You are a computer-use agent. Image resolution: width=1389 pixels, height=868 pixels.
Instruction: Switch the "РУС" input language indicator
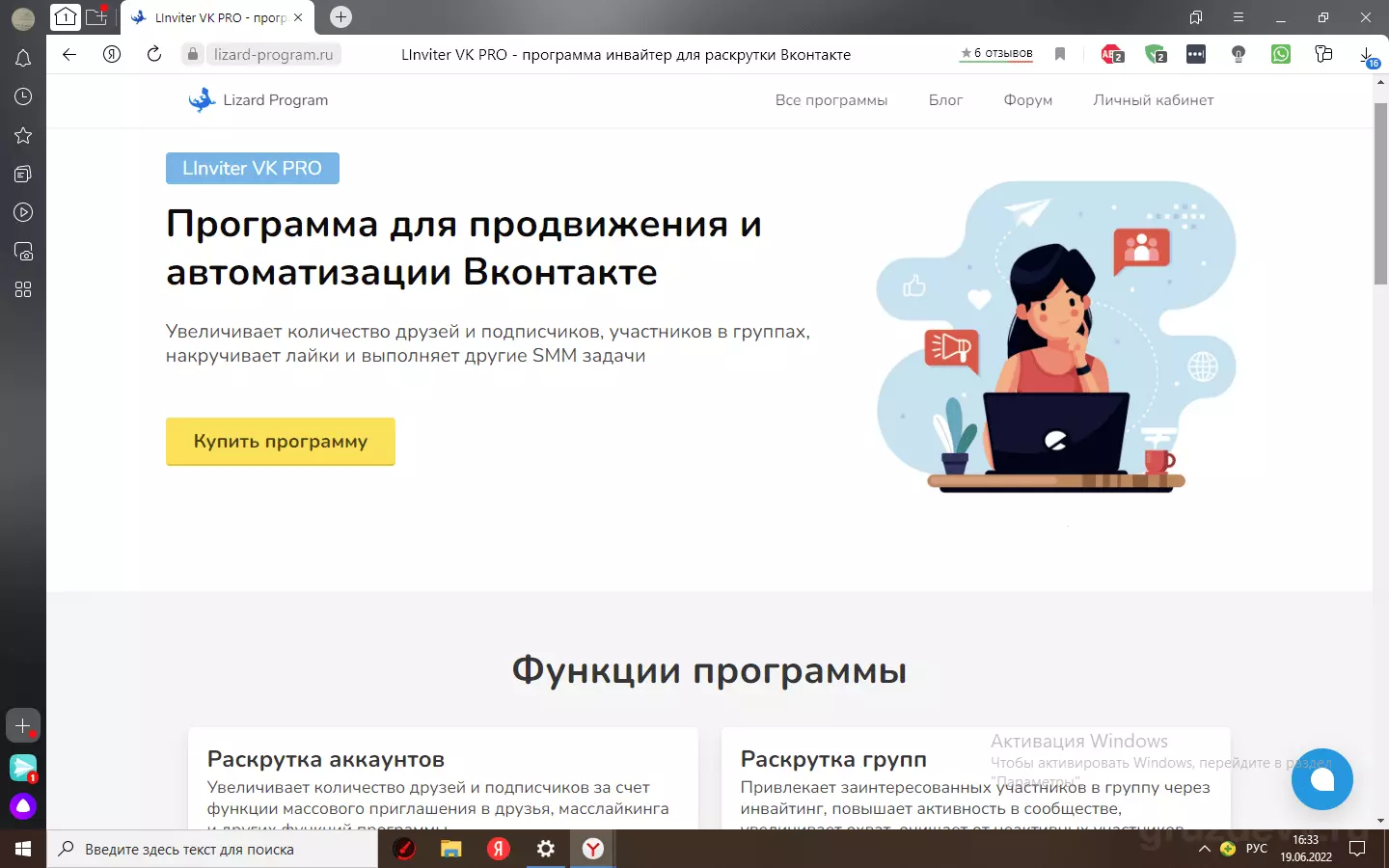[x=1257, y=849]
